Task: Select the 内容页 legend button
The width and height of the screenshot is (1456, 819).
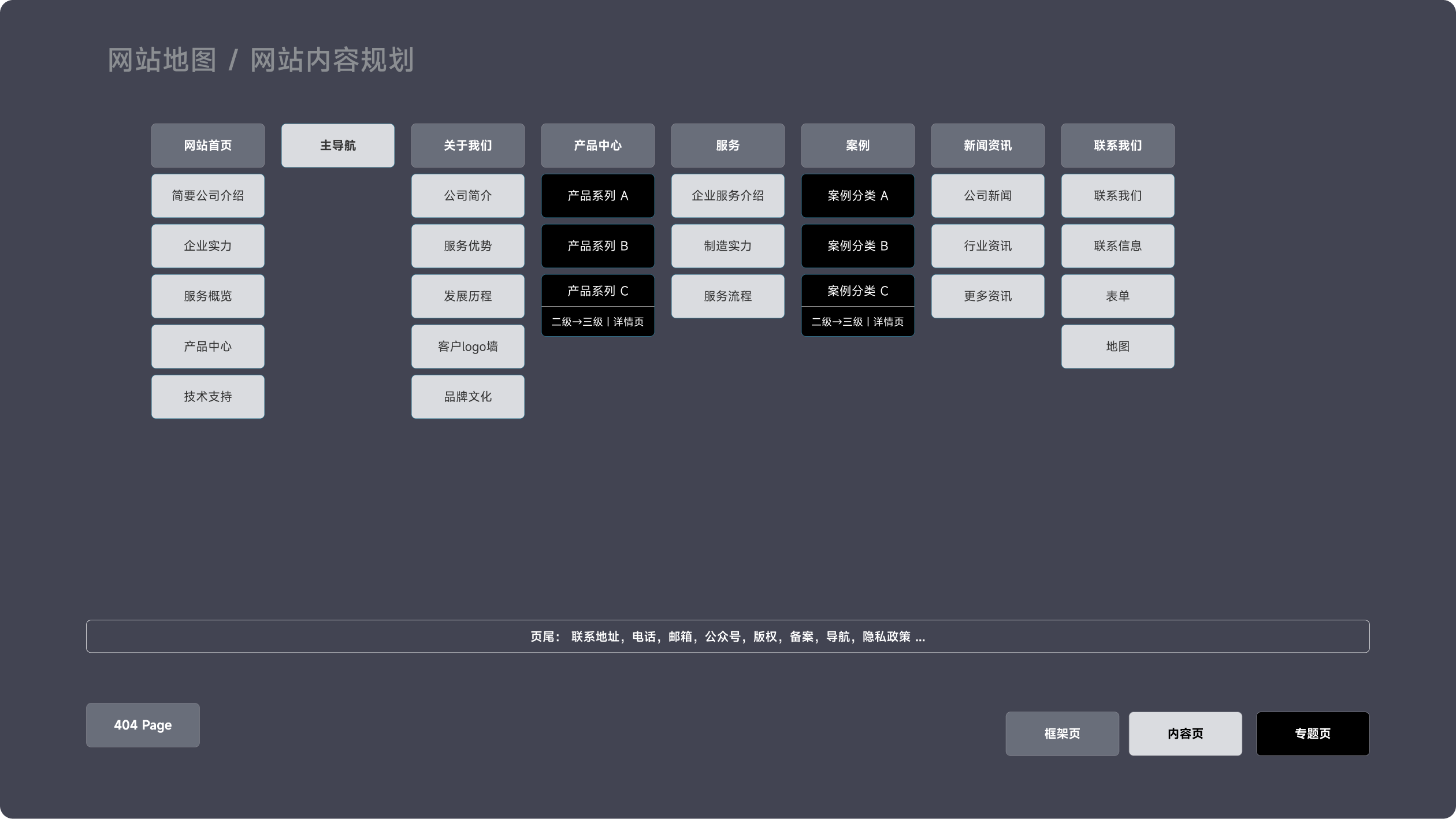Action: coord(1185,734)
